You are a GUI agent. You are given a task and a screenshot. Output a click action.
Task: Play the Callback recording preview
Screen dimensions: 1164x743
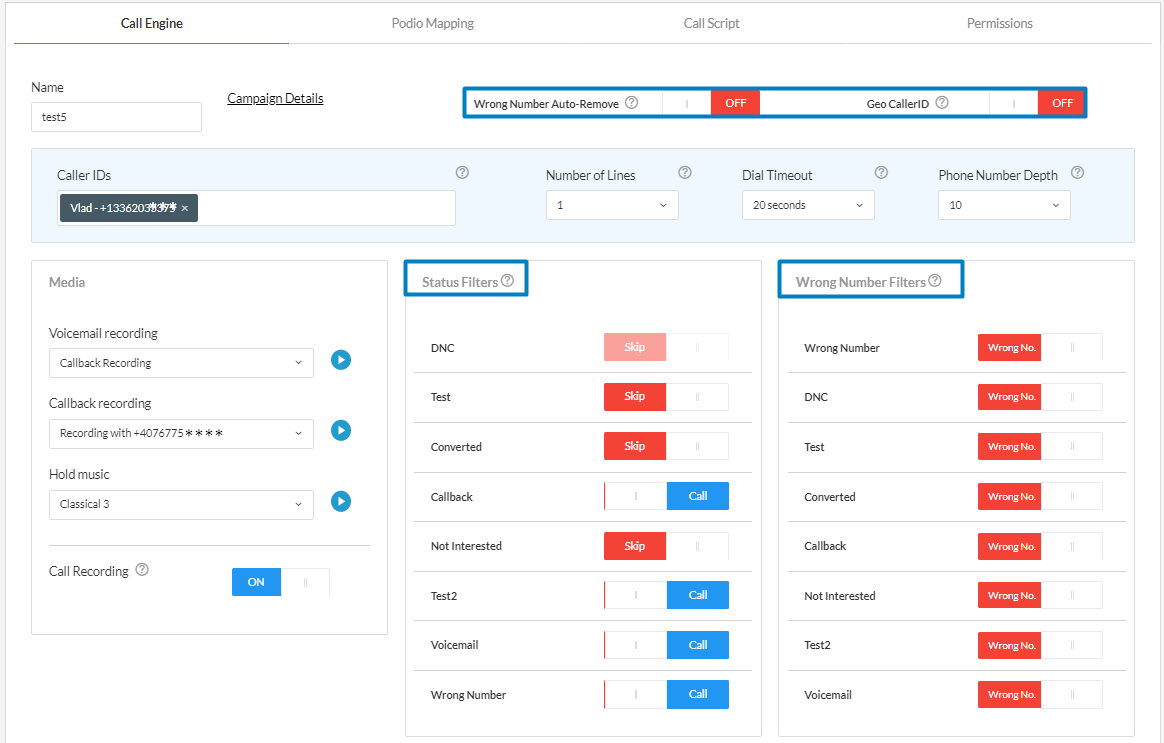point(341,430)
